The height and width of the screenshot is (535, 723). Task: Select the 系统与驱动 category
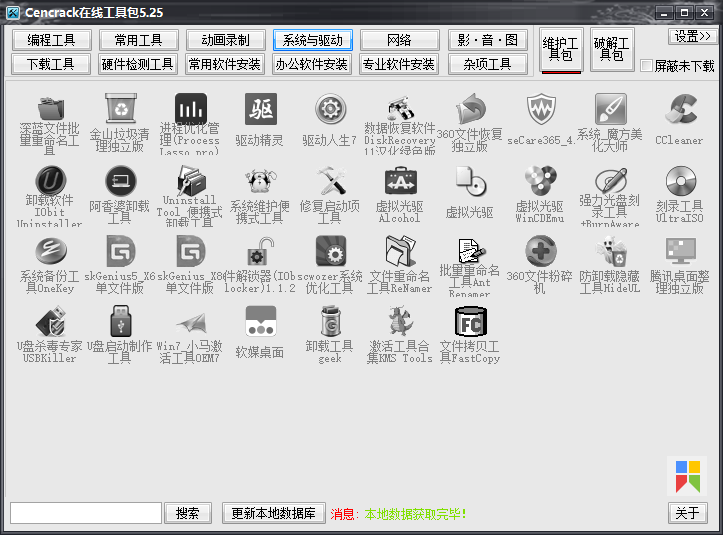(x=313, y=40)
